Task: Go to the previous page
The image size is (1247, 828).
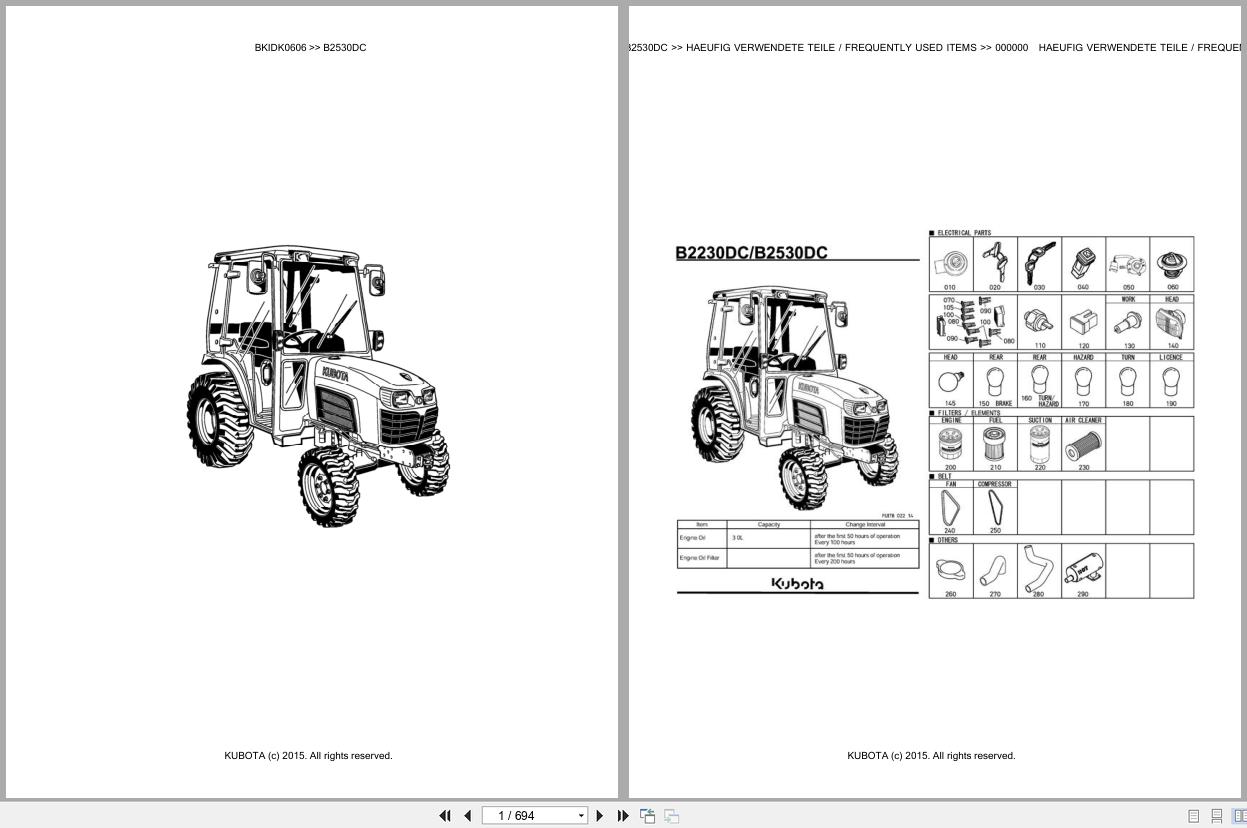Action: 467,816
